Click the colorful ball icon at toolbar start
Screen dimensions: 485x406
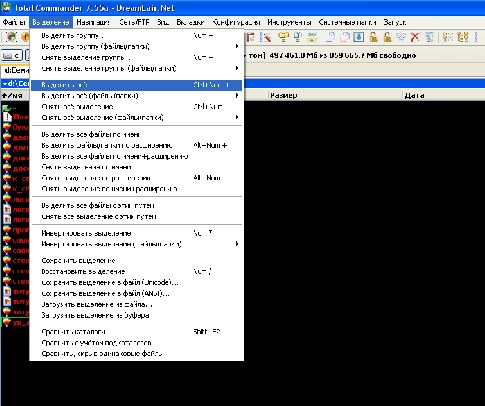coord(11,37)
